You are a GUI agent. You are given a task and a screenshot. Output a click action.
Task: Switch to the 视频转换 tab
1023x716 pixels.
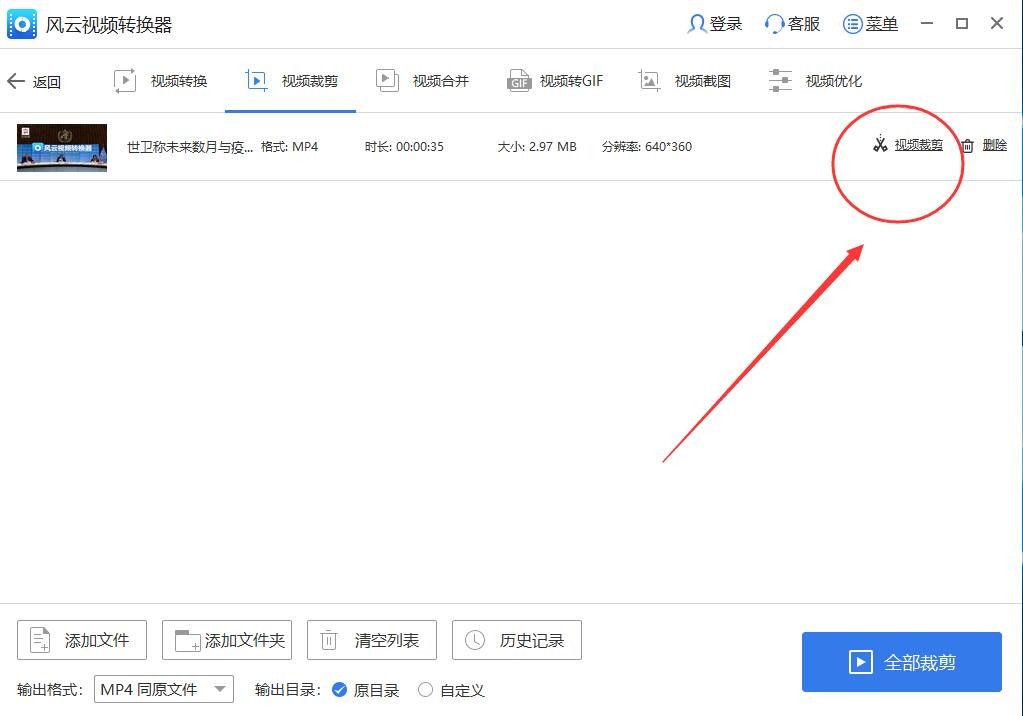click(160, 81)
